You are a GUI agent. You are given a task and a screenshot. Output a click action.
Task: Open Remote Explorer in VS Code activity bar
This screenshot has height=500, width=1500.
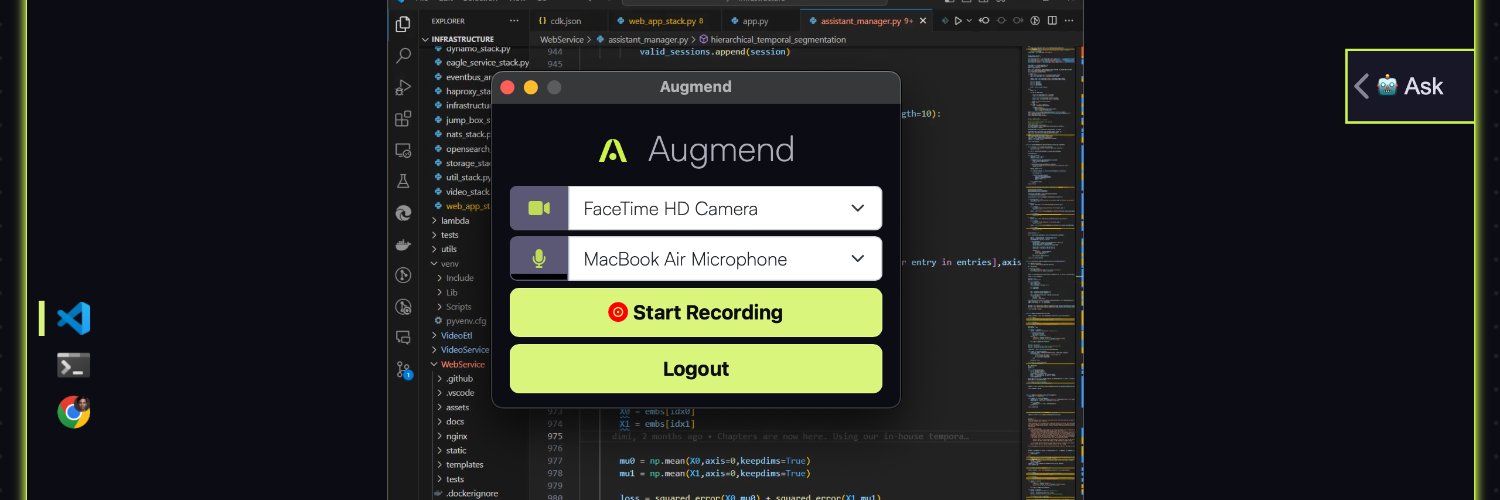(x=403, y=150)
